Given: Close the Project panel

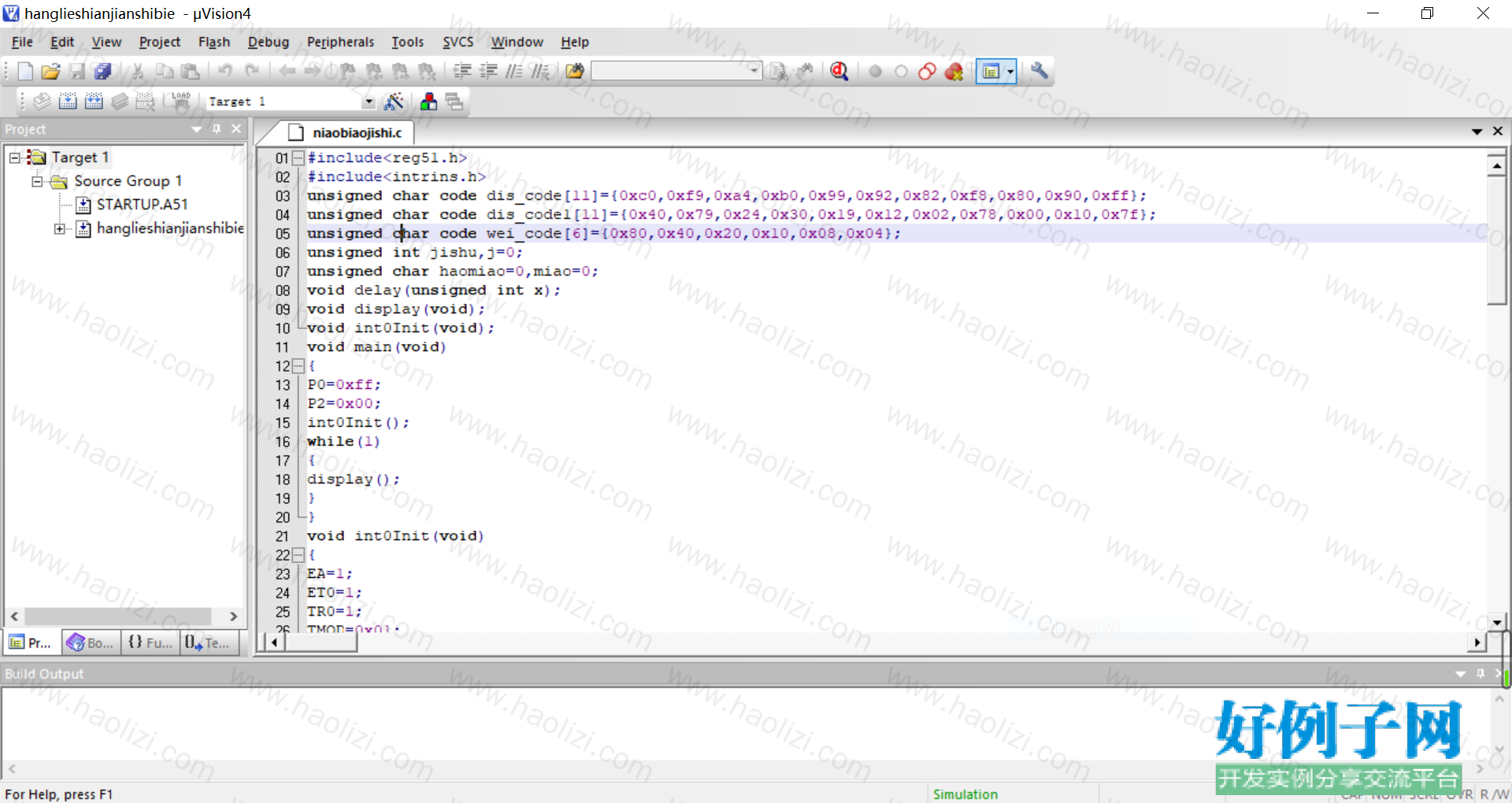Looking at the screenshot, I should coord(236,129).
